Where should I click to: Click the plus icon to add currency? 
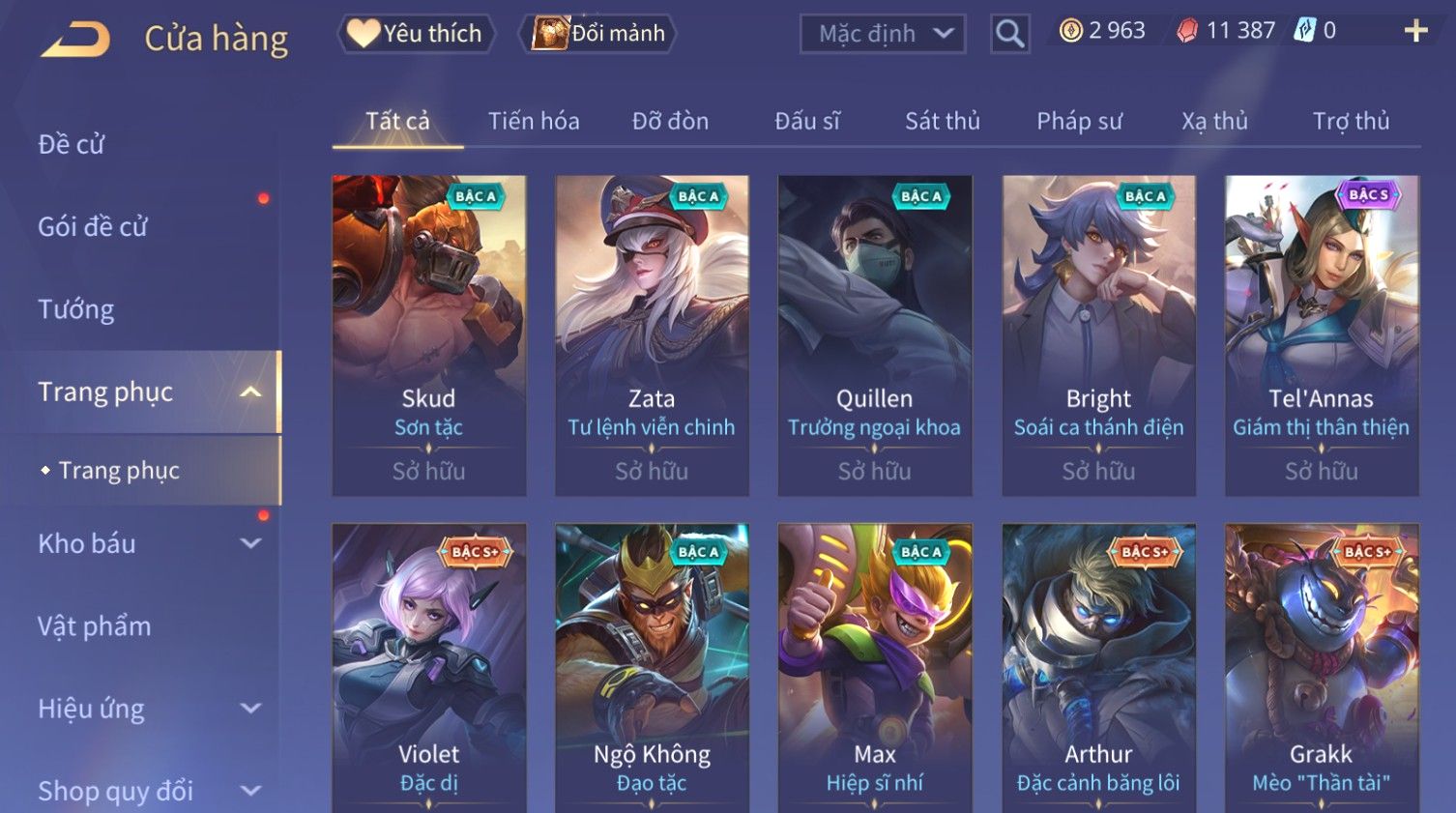(x=1415, y=32)
